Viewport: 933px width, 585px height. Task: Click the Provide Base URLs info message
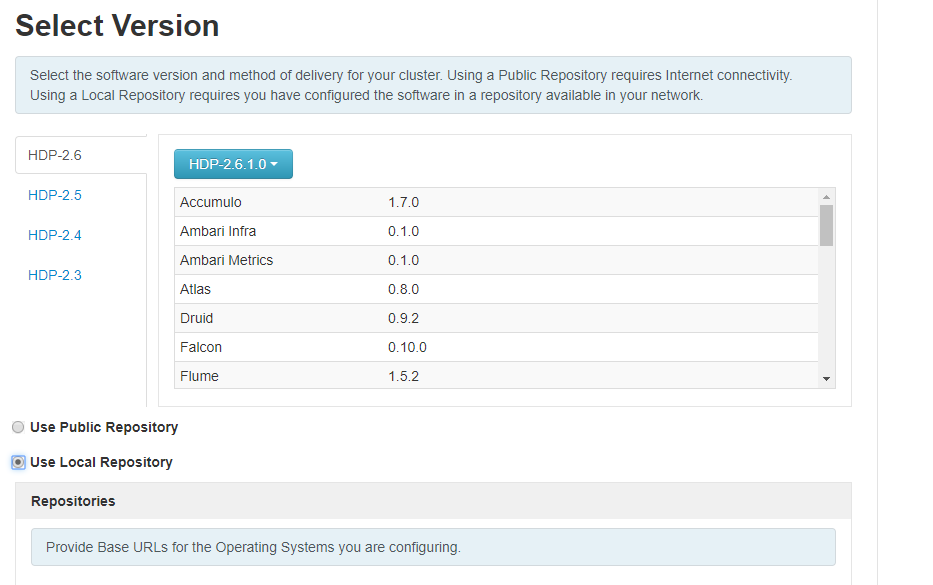coord(433,547)
